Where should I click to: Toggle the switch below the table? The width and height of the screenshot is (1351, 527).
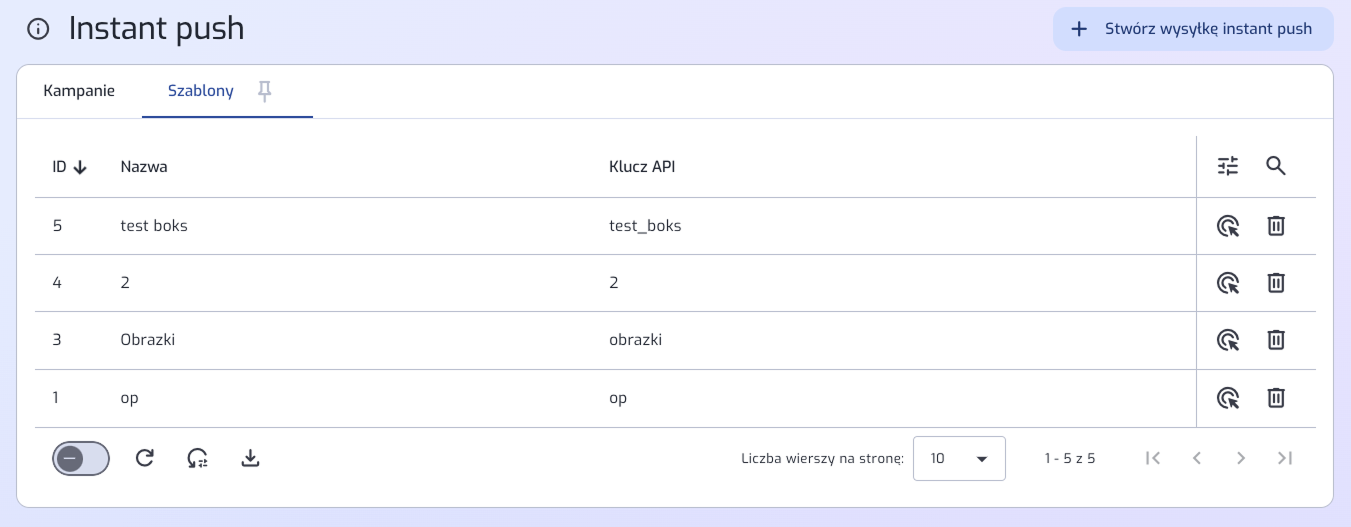81,458
